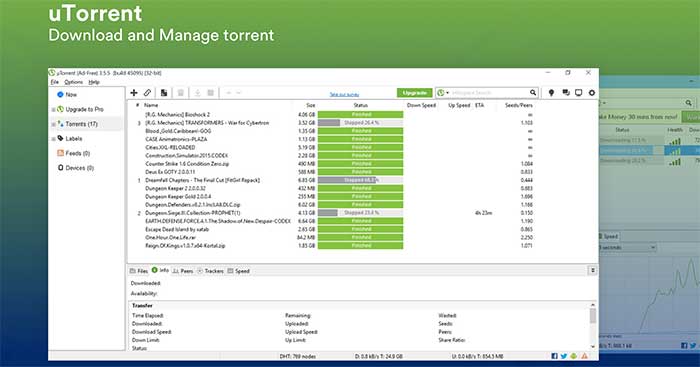The width and height of the screenshot is (700, 367).
Task: Open the search provider dropdown arrow
Action: [x=448, y=92]
